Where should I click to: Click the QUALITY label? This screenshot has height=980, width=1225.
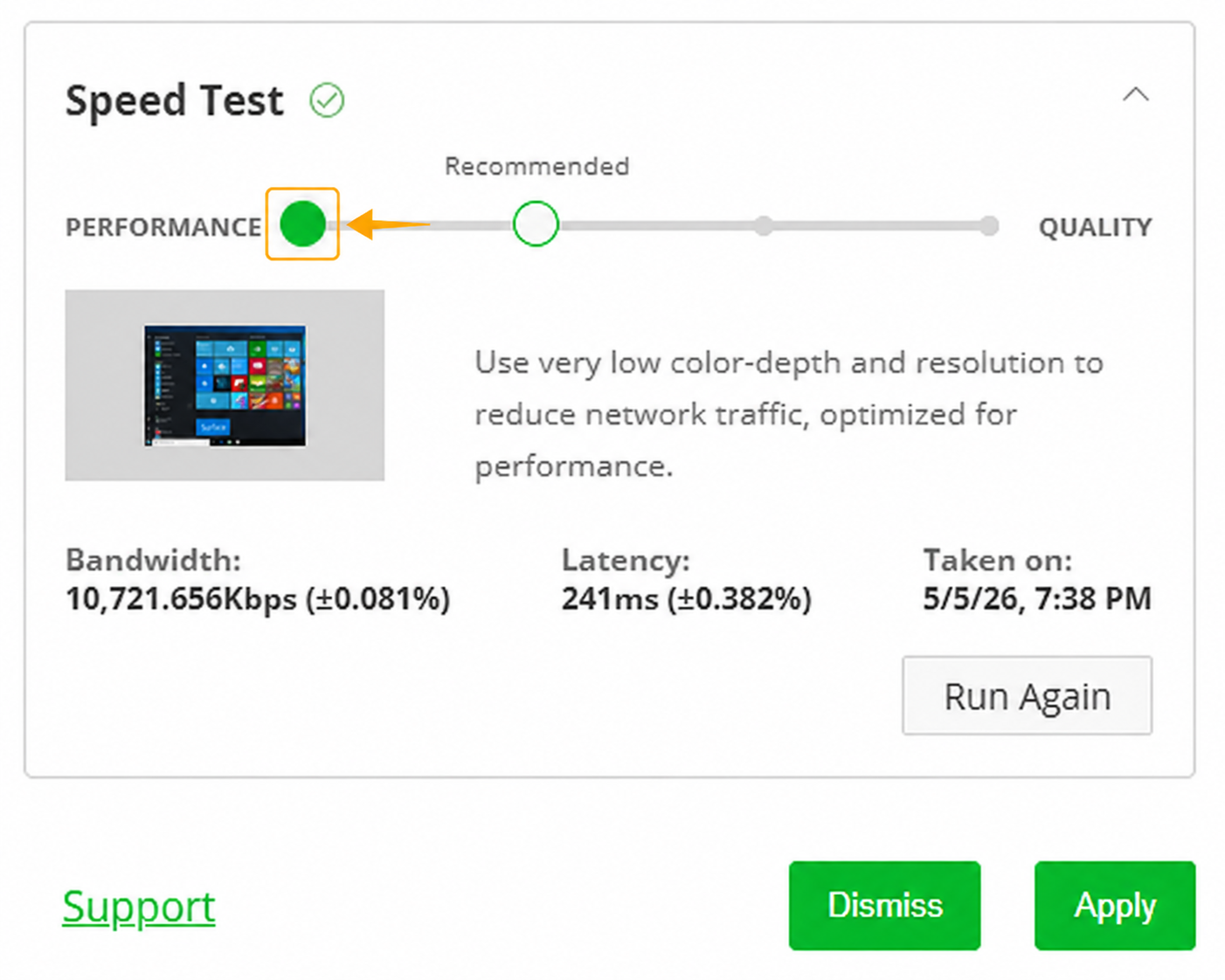(1095, 227)
